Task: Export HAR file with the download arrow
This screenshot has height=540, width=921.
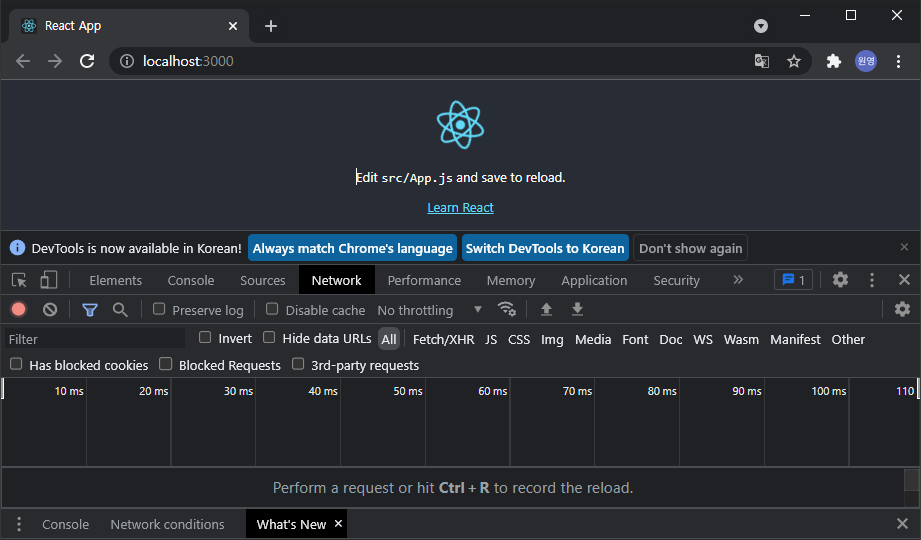Action: click(577, 309)
